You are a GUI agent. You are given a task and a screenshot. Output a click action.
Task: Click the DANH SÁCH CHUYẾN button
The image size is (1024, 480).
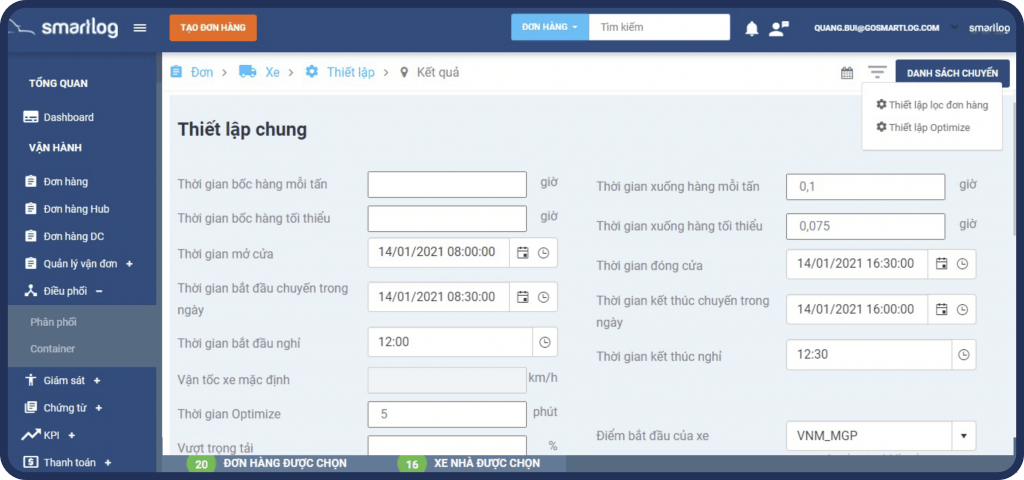(x=952, y=73)
